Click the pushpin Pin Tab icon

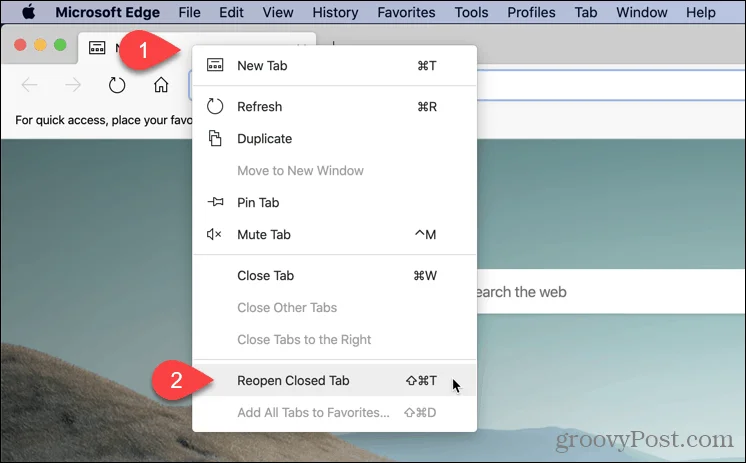pos(215,202)
